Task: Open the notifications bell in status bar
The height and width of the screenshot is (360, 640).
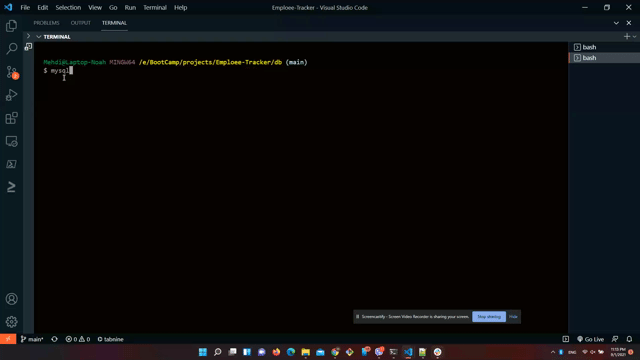Action: (629, 339)
